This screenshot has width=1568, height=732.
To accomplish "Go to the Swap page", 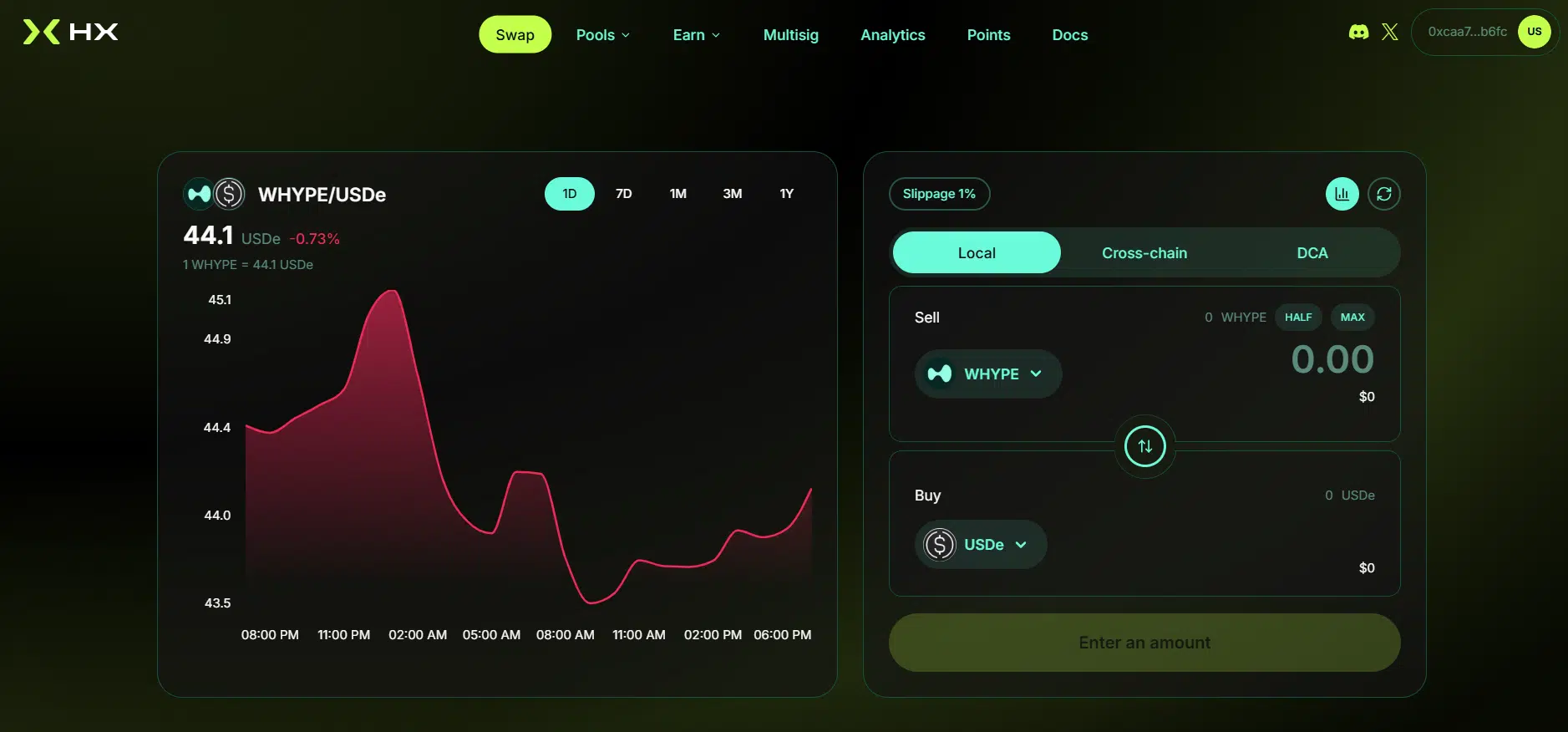I will [515, 35].
